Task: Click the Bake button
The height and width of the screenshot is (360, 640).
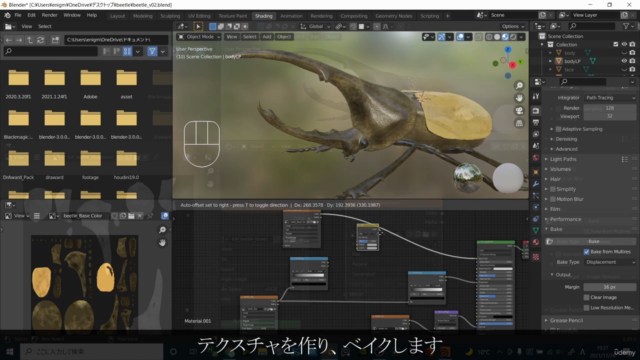Action: (591, 241)
